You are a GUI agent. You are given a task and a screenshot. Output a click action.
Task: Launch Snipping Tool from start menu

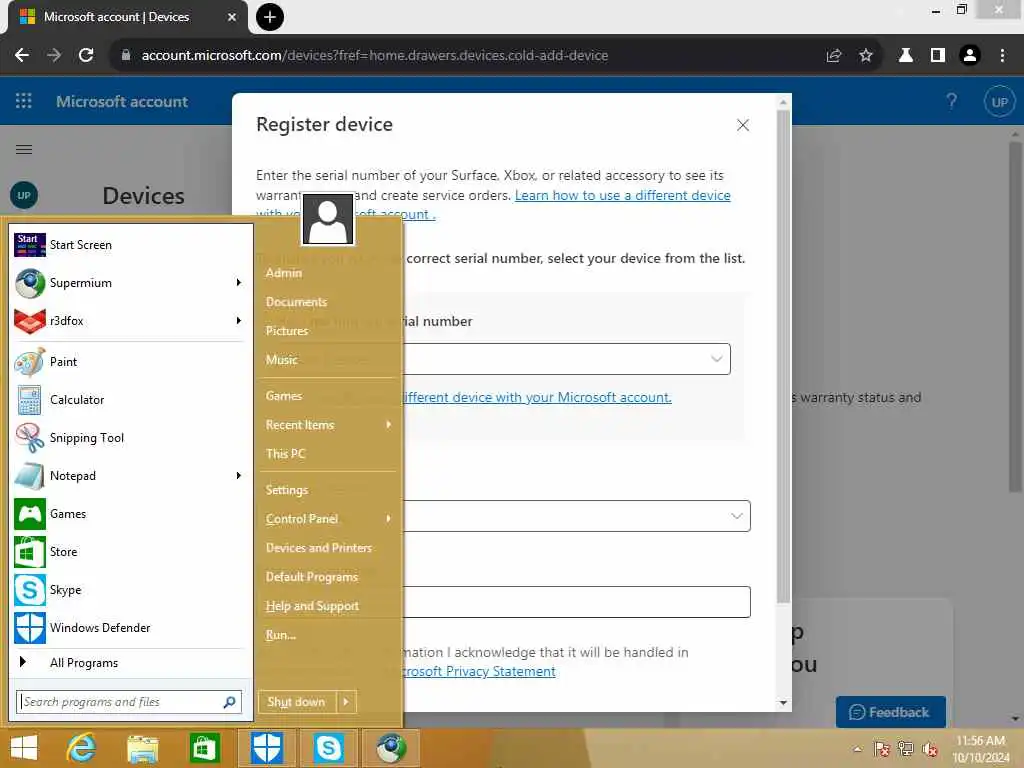pos(129,438)
